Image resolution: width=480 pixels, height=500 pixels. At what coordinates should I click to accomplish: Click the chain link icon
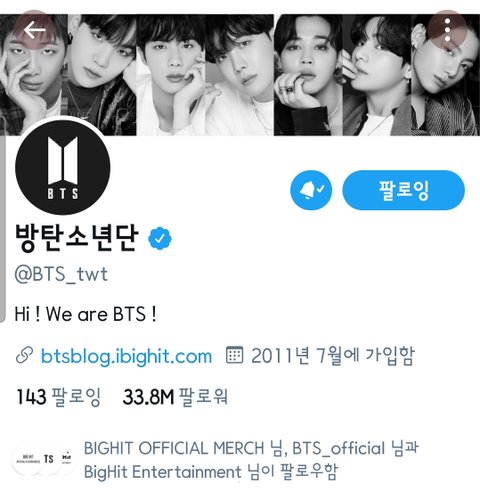click(24, 355)
